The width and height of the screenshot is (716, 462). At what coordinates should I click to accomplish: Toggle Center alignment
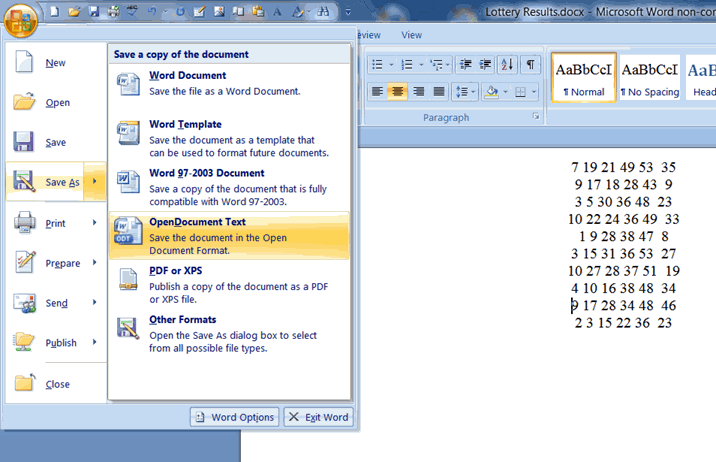pyautogui.click(x=398, y=92)
